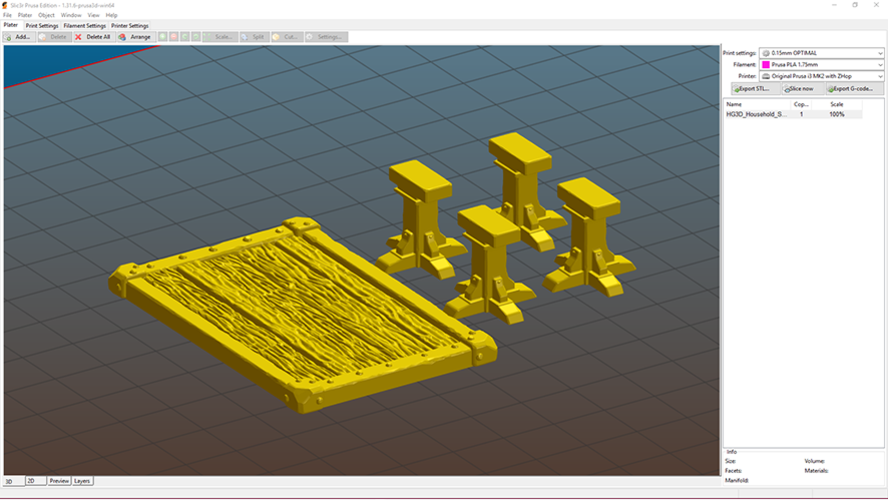Click the Export STL... button
This screenshot has height=500, width=888.
[x=755, y=89]
